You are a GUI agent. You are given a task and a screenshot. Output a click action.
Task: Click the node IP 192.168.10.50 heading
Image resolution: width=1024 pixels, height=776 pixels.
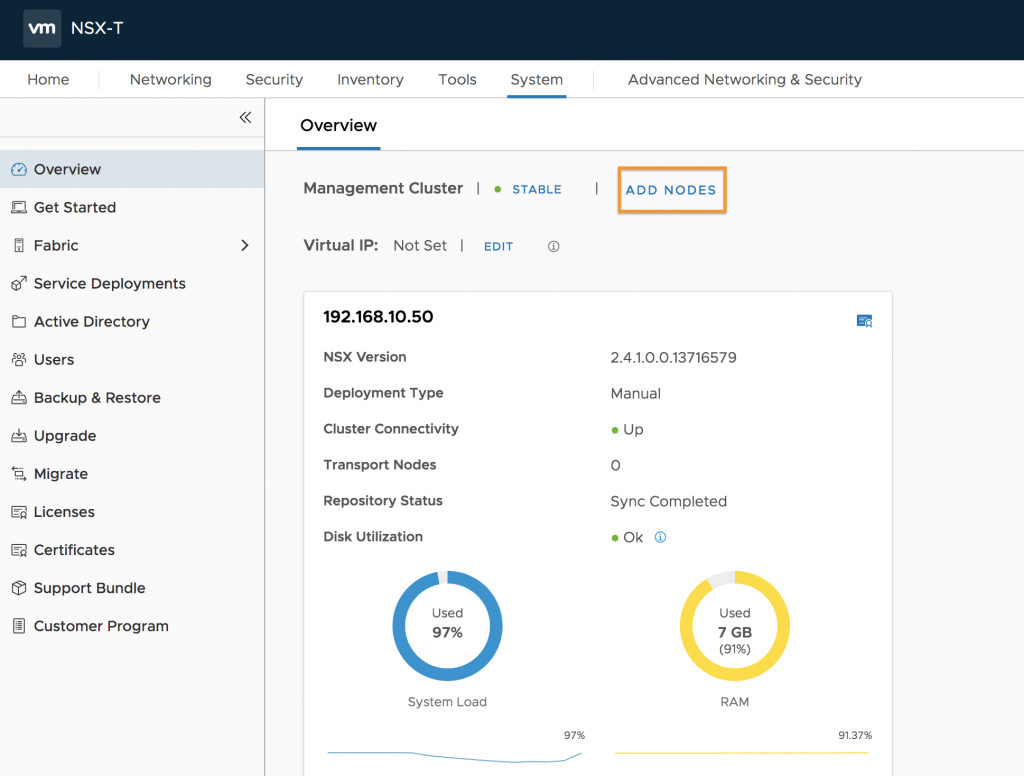(378, 317)
